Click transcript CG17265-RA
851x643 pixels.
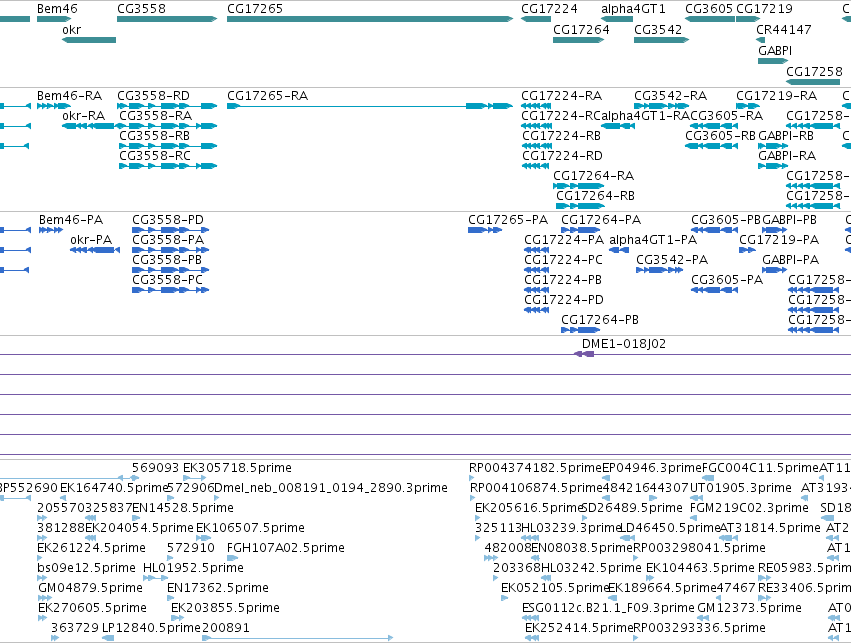click(x=268, y=96)
